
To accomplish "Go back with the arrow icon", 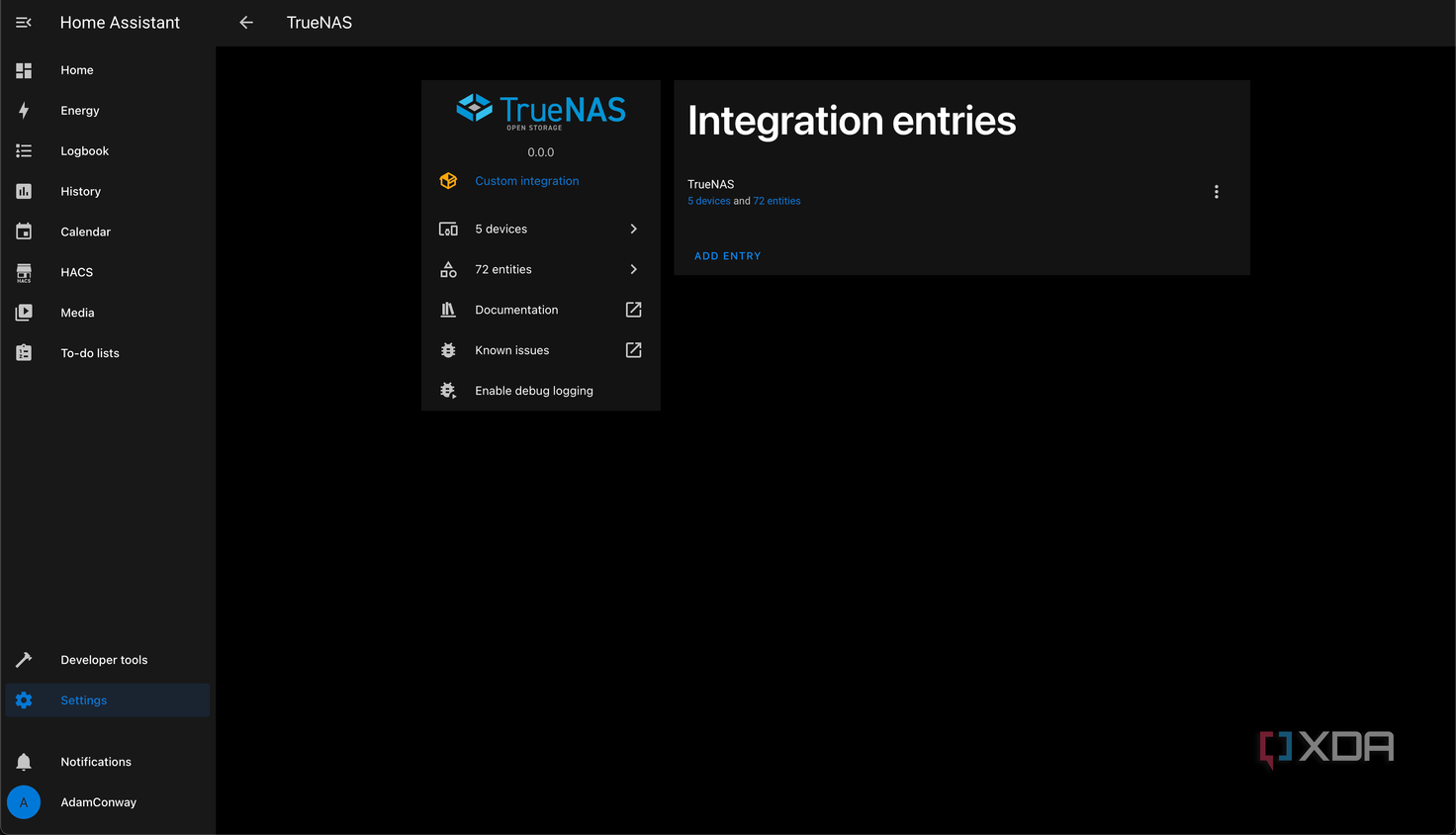I will coord(246,23).
